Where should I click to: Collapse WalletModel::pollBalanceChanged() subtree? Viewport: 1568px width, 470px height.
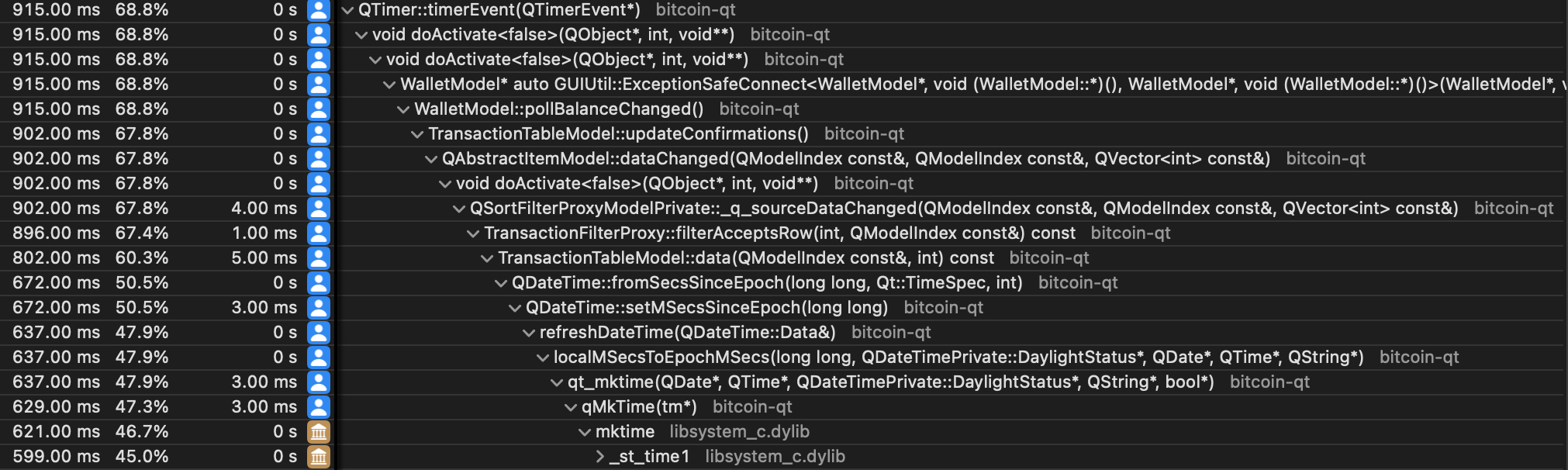point(403,109)
